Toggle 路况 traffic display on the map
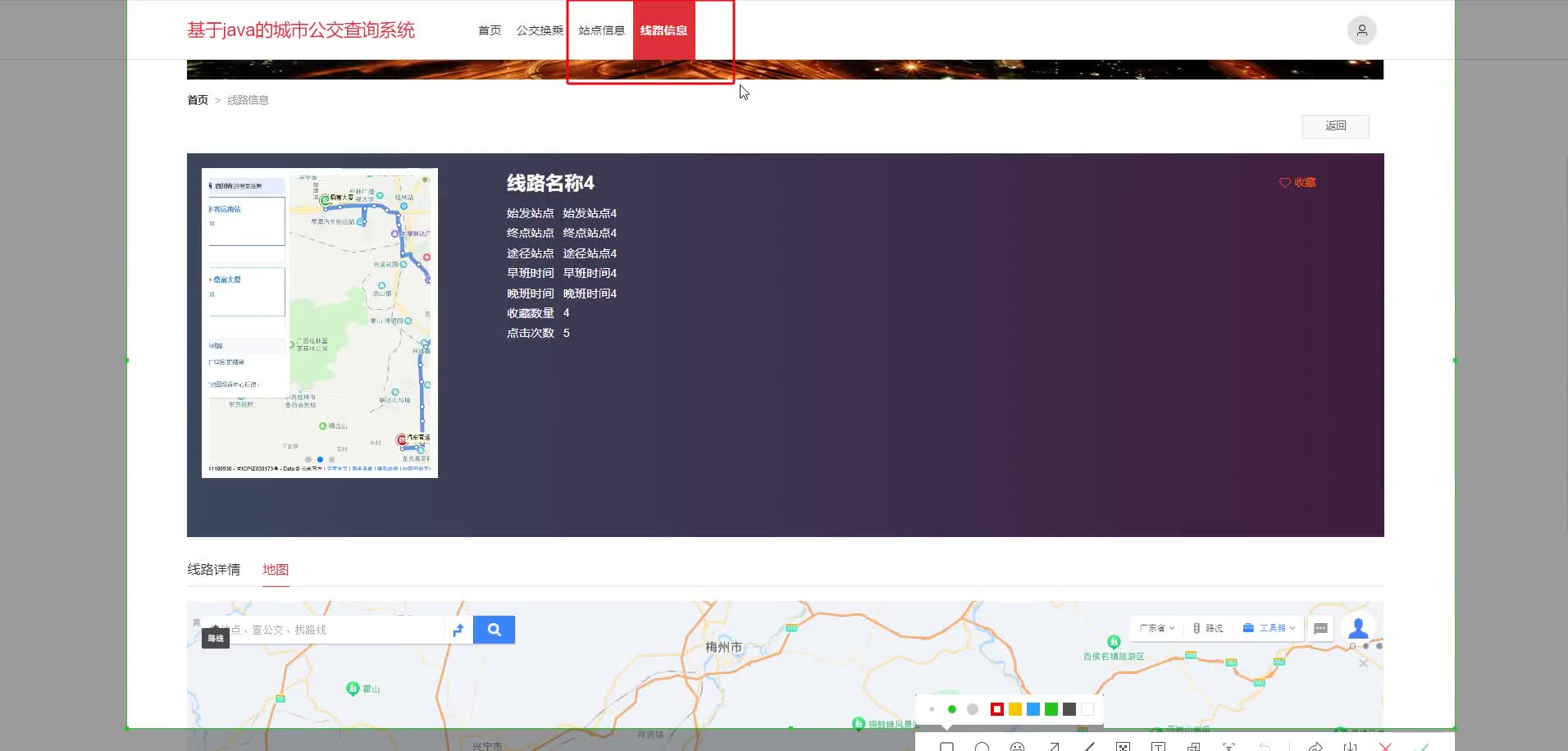Image resolution: width=1568 pixels, height=751 pixels. click(x=1208, y=628)
